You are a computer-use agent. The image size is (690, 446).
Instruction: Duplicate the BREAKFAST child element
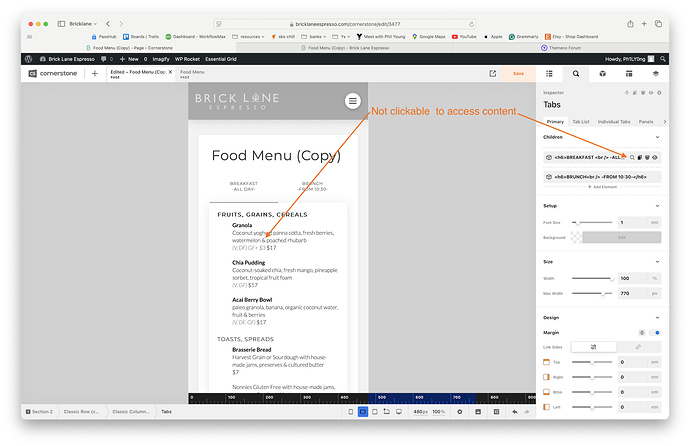coord(640,157)
